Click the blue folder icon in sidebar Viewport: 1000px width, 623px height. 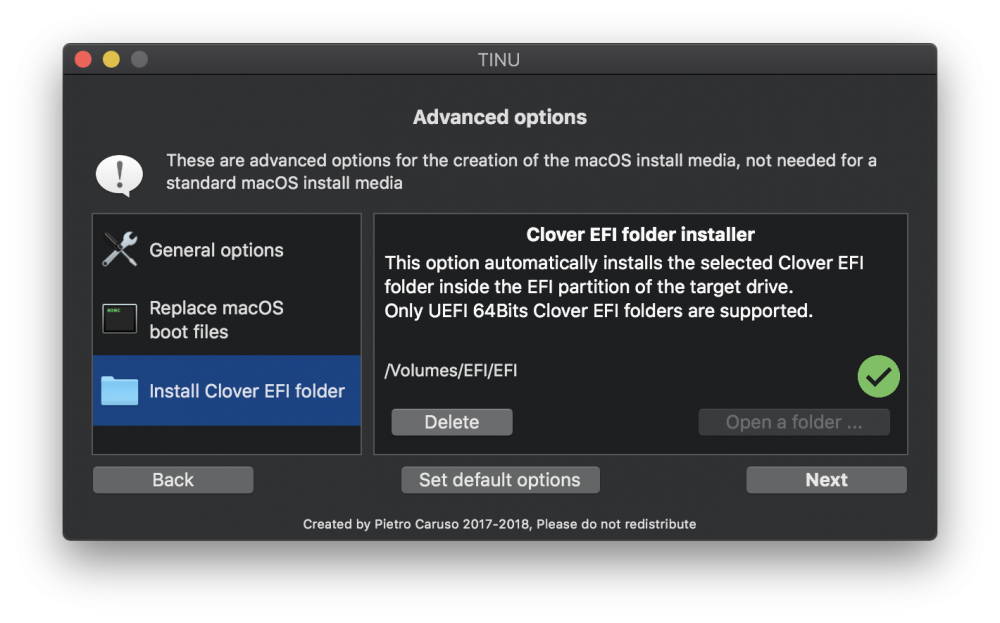(119, 390)
